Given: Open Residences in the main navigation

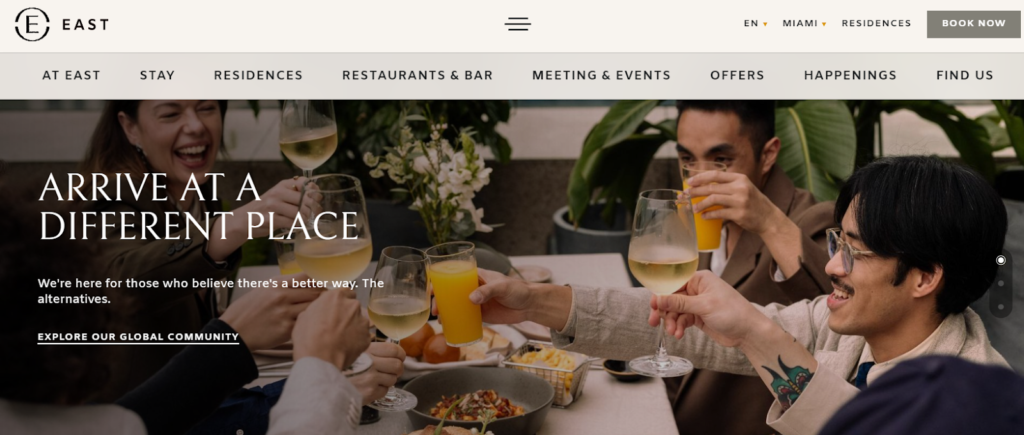Looking at the screenshot, I should (x=258, y=75).
